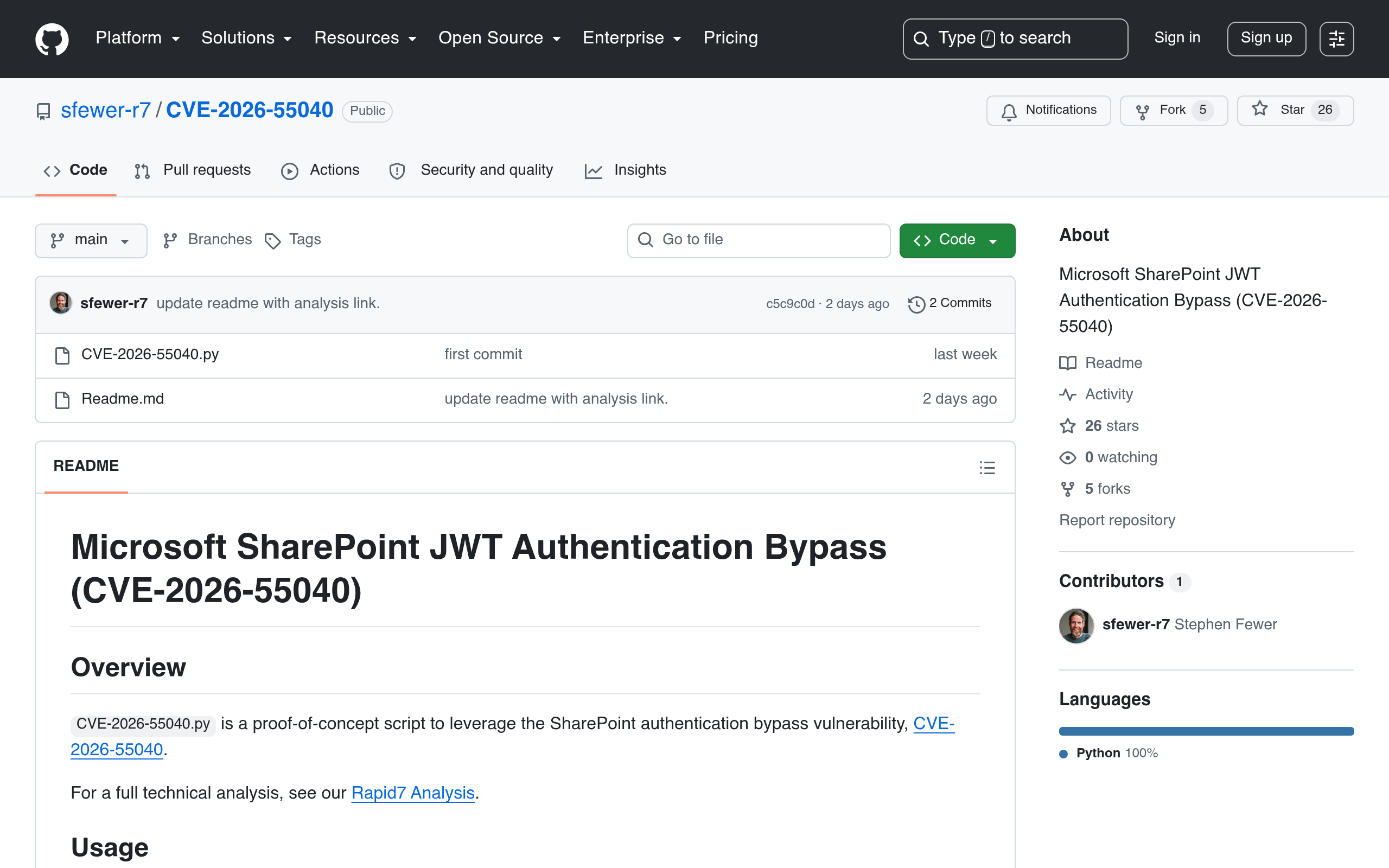Open the Readme.md file
This screenshot has width=1389, height=868.
click(x=122, y=398)
